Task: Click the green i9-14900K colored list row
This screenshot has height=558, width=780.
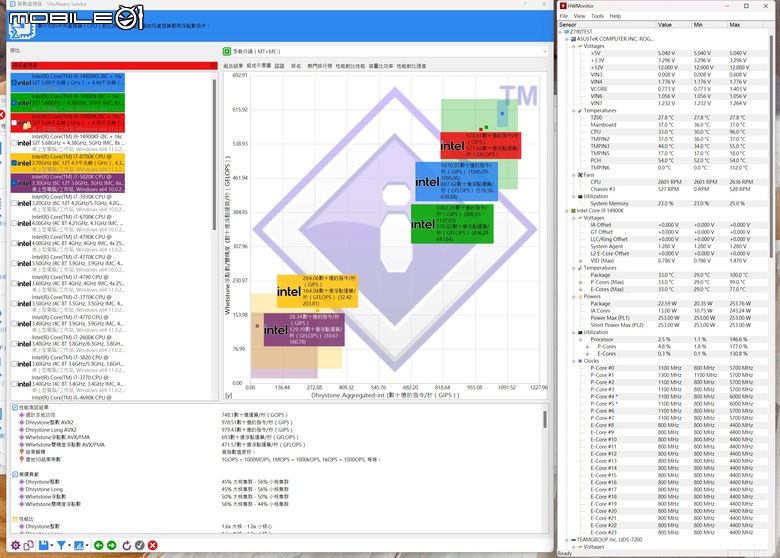Action: [68, 102]
